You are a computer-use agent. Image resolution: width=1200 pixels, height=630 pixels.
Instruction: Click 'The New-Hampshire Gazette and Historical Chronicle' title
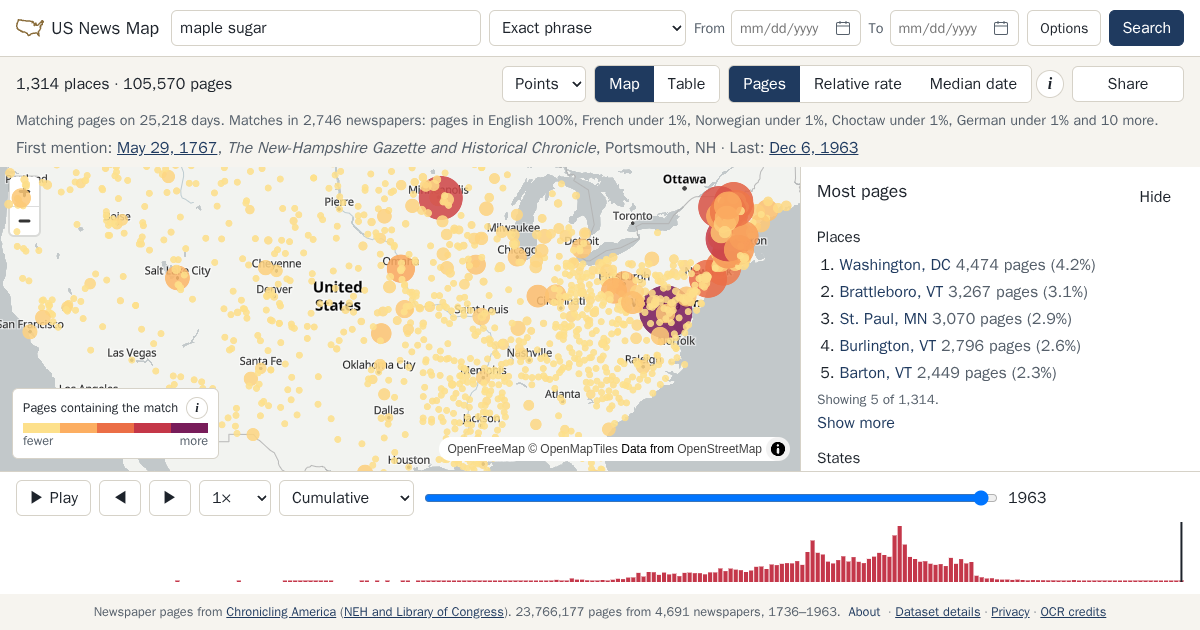click(412, 148)
